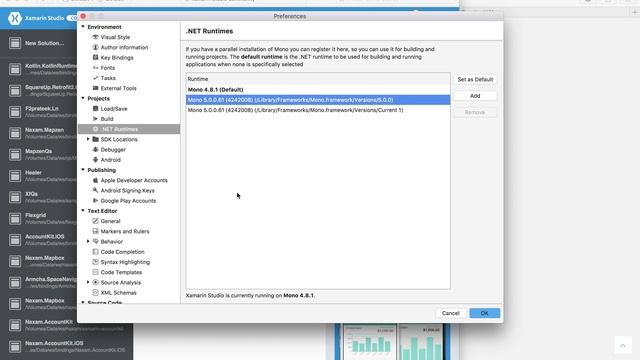Click the Android robot icon
The height and width of the screenshot is (360, 640).
pyautogui.click(x=96, y=160)
